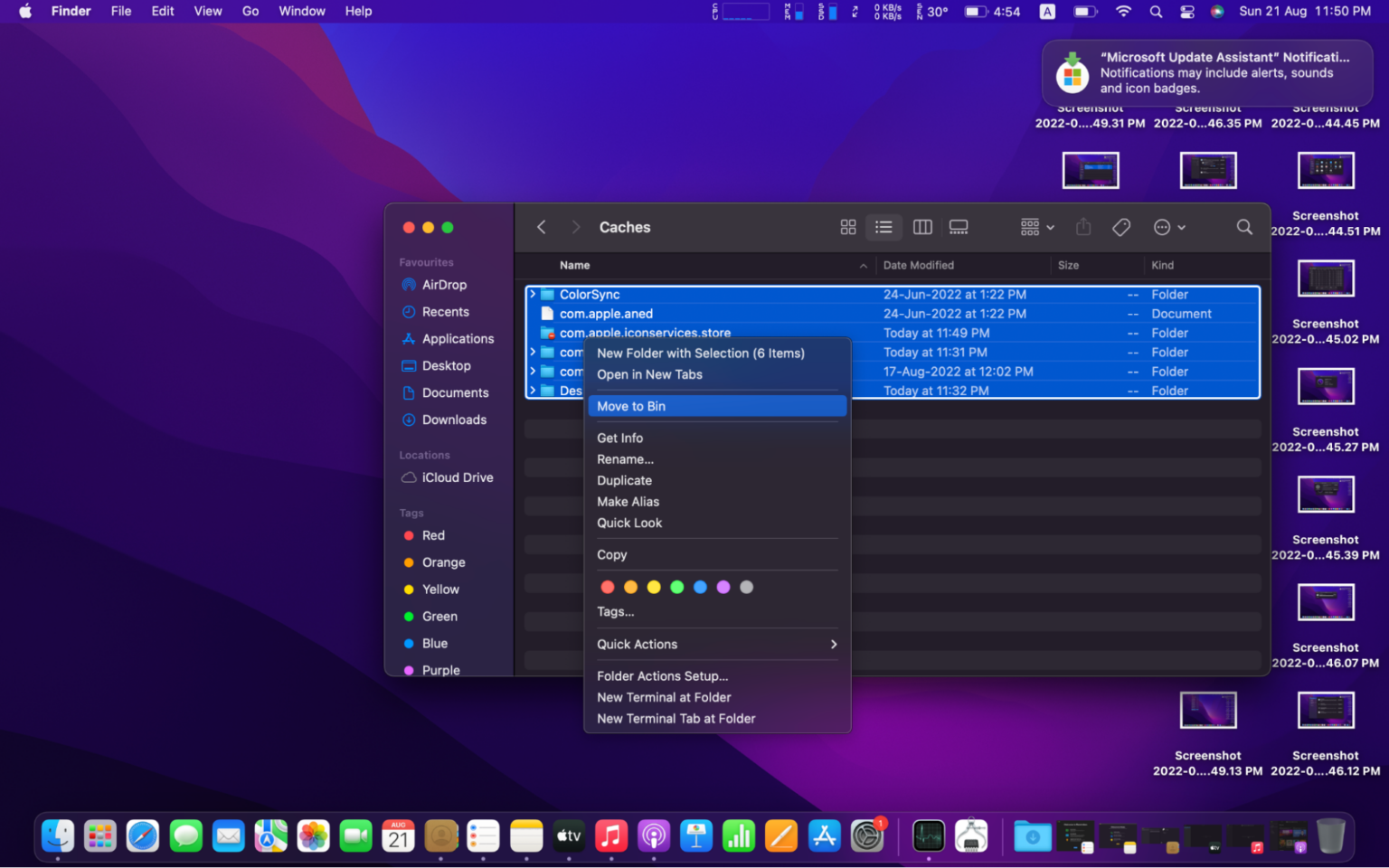Open Finder search with the magnifier icon
1389x868 pixels.
(x=1244, y=227)
